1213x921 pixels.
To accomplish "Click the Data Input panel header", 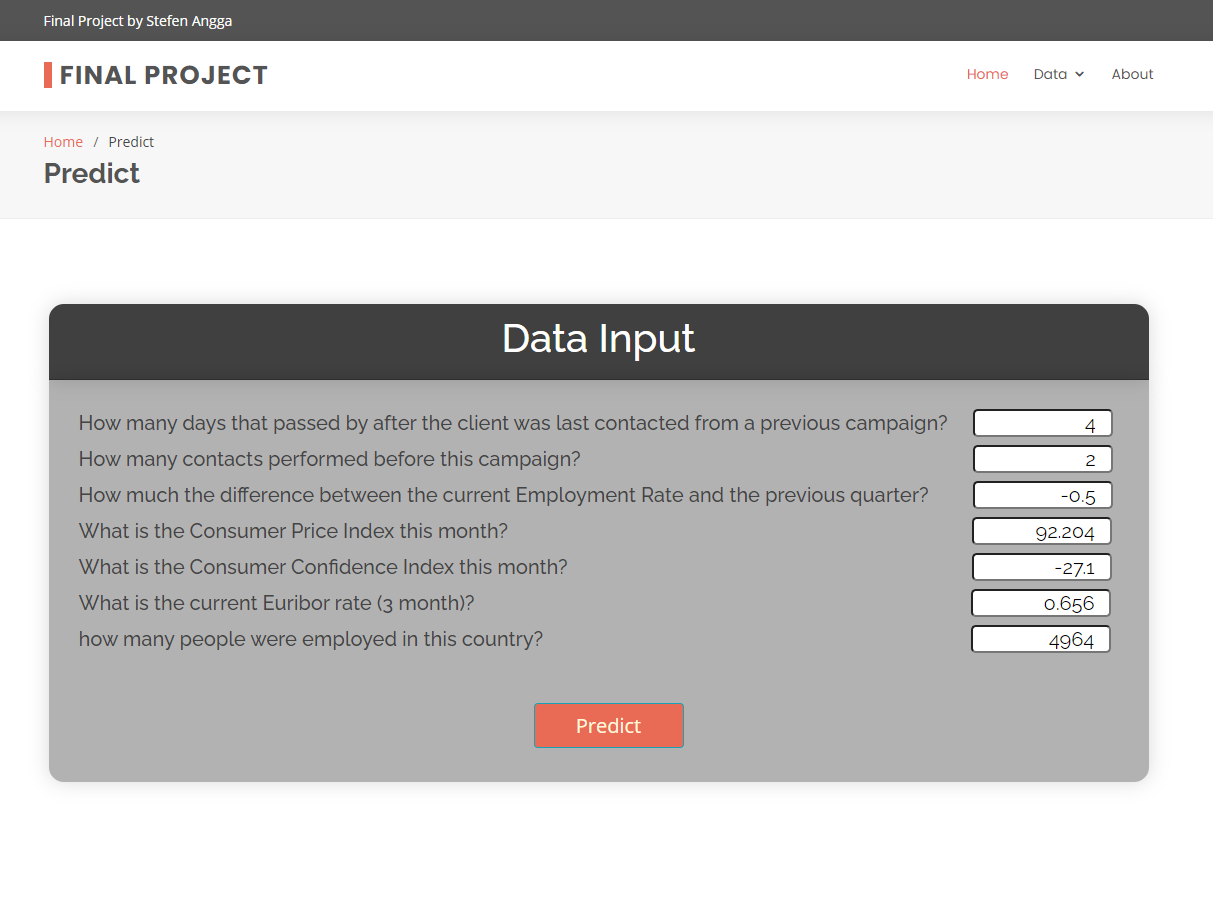I will (x=598, y=340).
